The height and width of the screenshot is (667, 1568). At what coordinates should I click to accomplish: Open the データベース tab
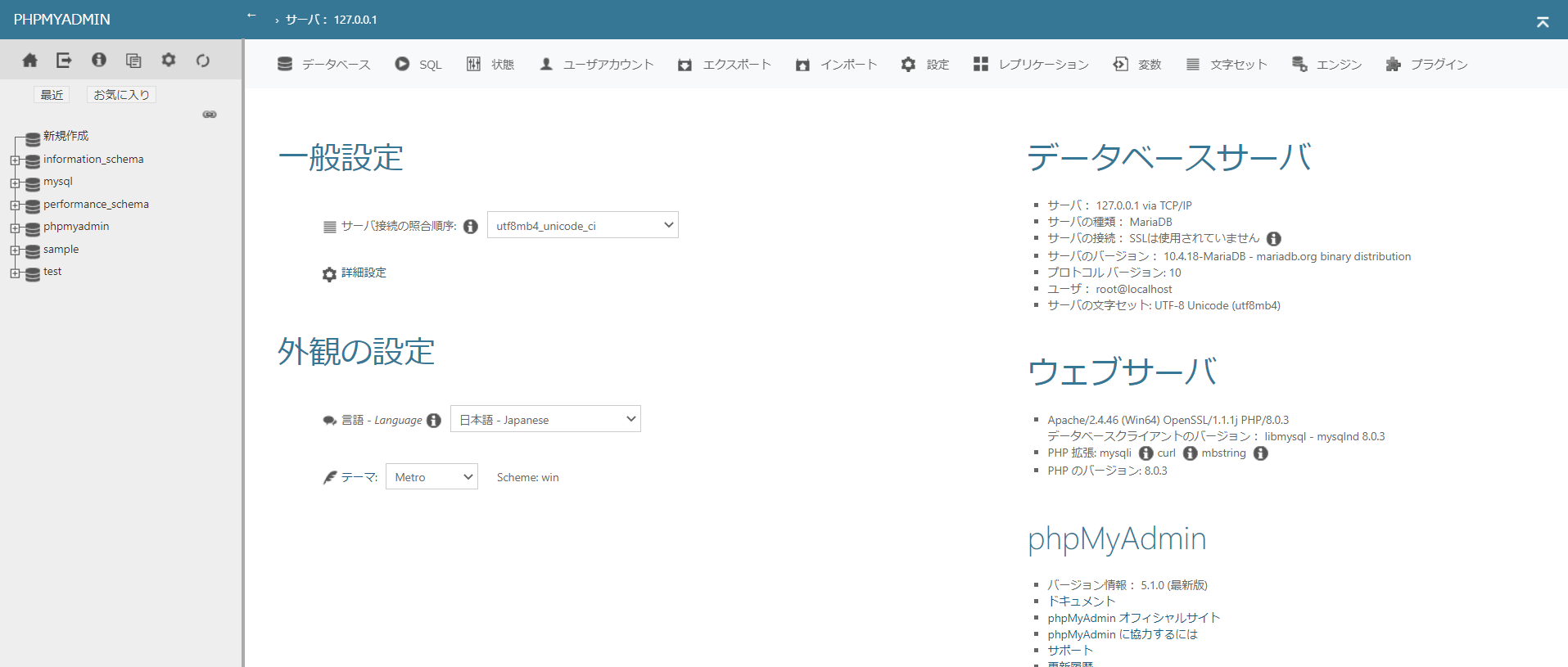coord(323,64)
